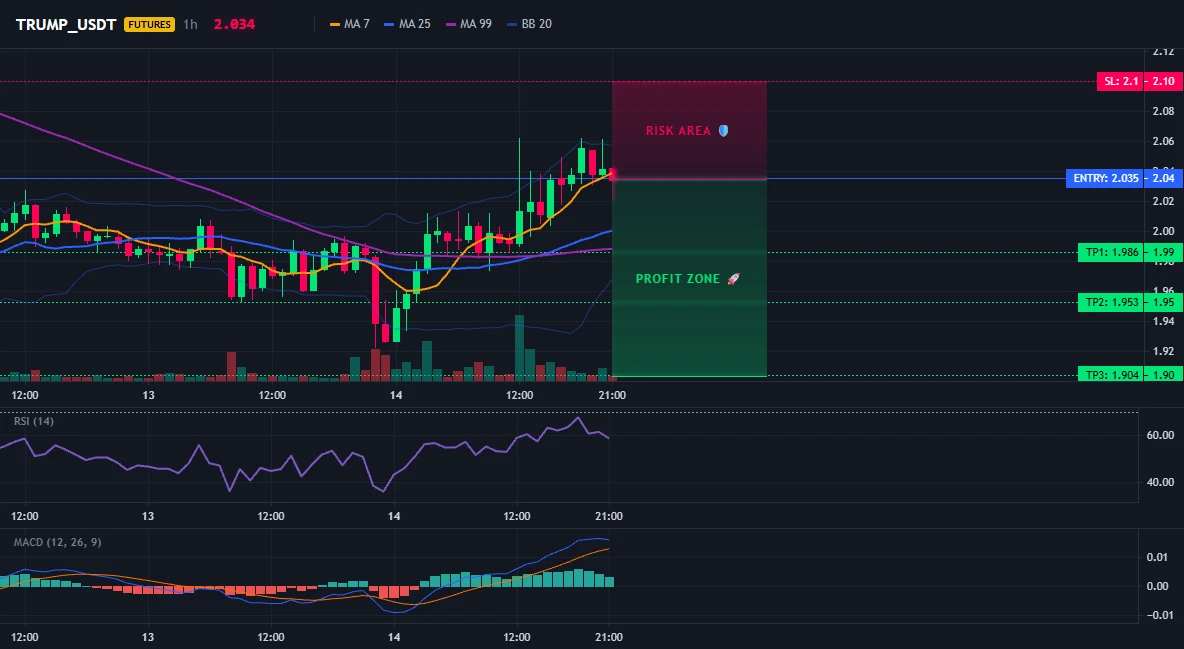Click the PROFIT ZONE text

[678, 279]
